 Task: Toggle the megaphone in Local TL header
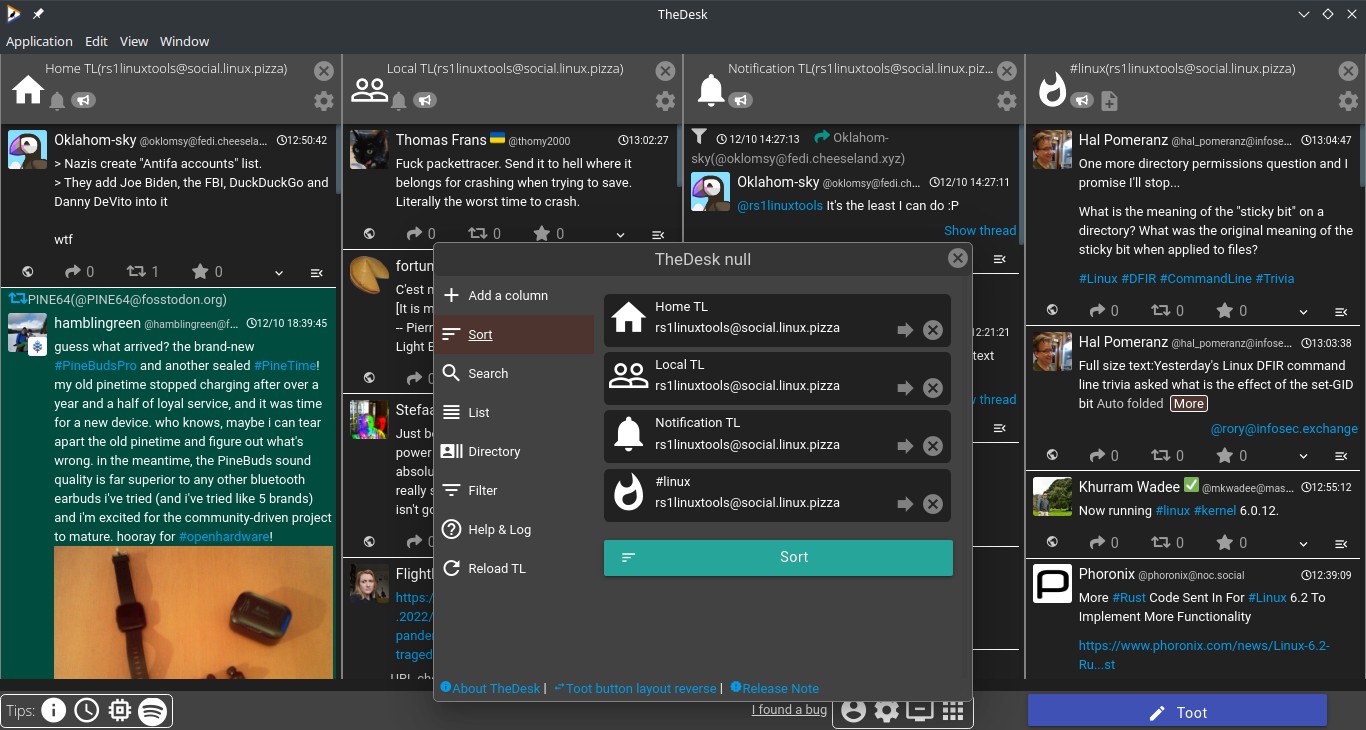coord(426,100)
